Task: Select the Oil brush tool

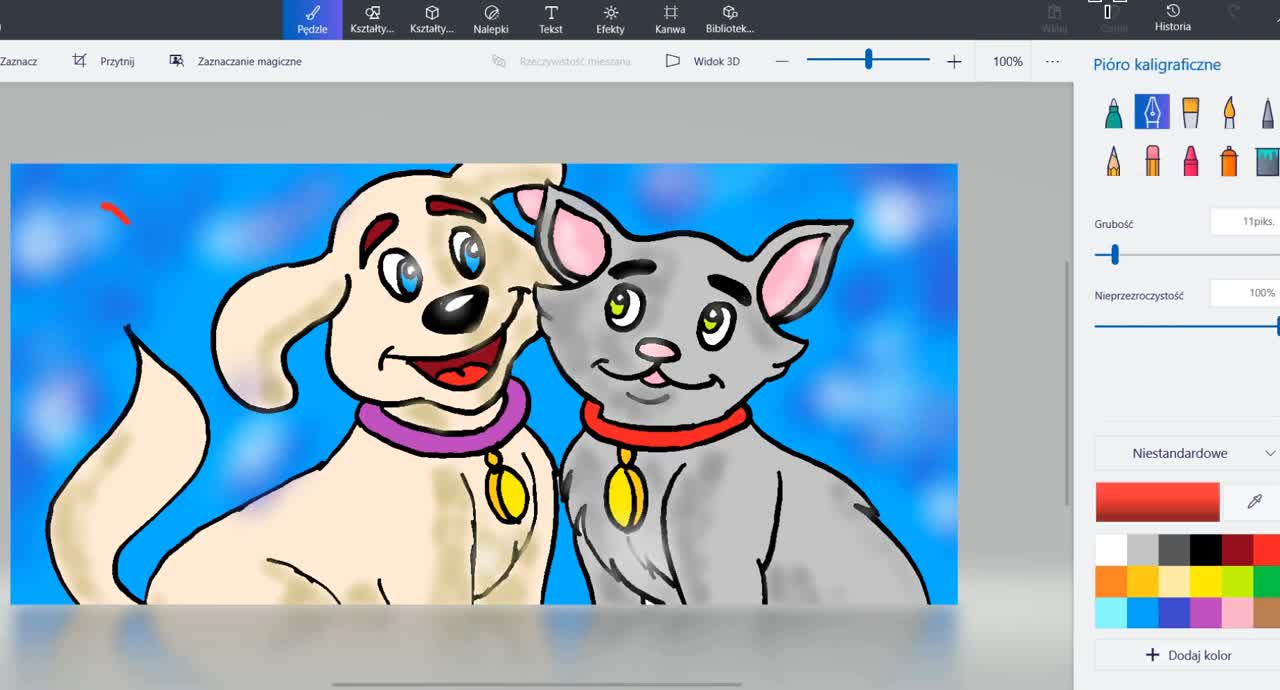Action: click(1190, 112)
